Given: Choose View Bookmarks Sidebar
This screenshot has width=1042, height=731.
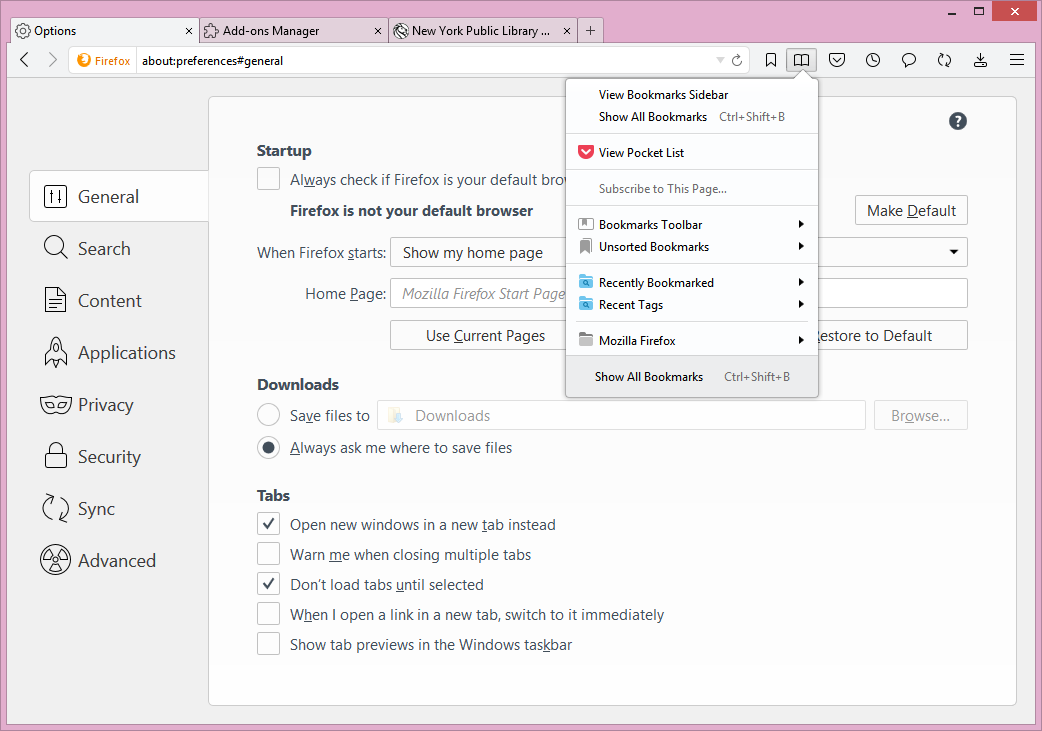Looking at the screenshot, I should [x=692, y=95].
